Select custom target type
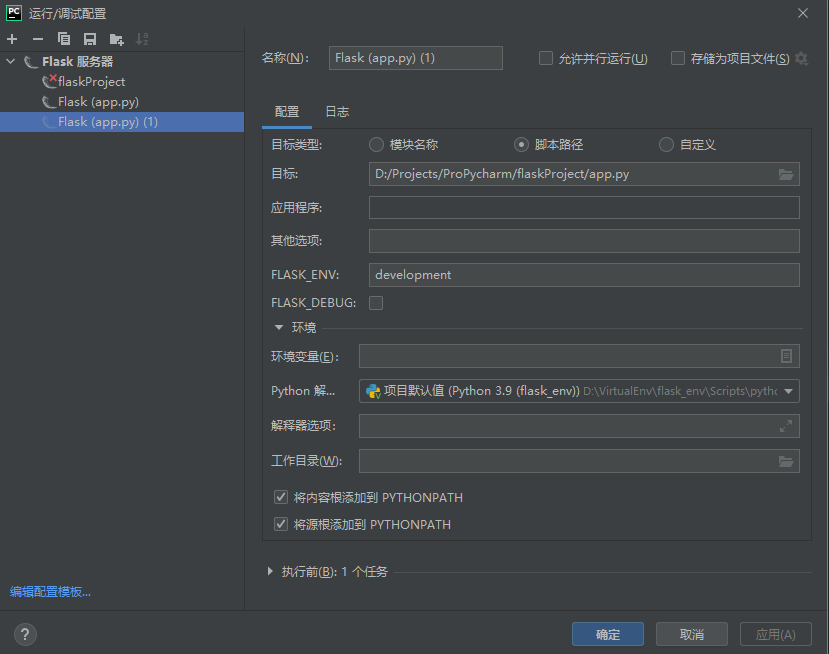This screenshot has height=654, width=829. click(x=666, y=145)
